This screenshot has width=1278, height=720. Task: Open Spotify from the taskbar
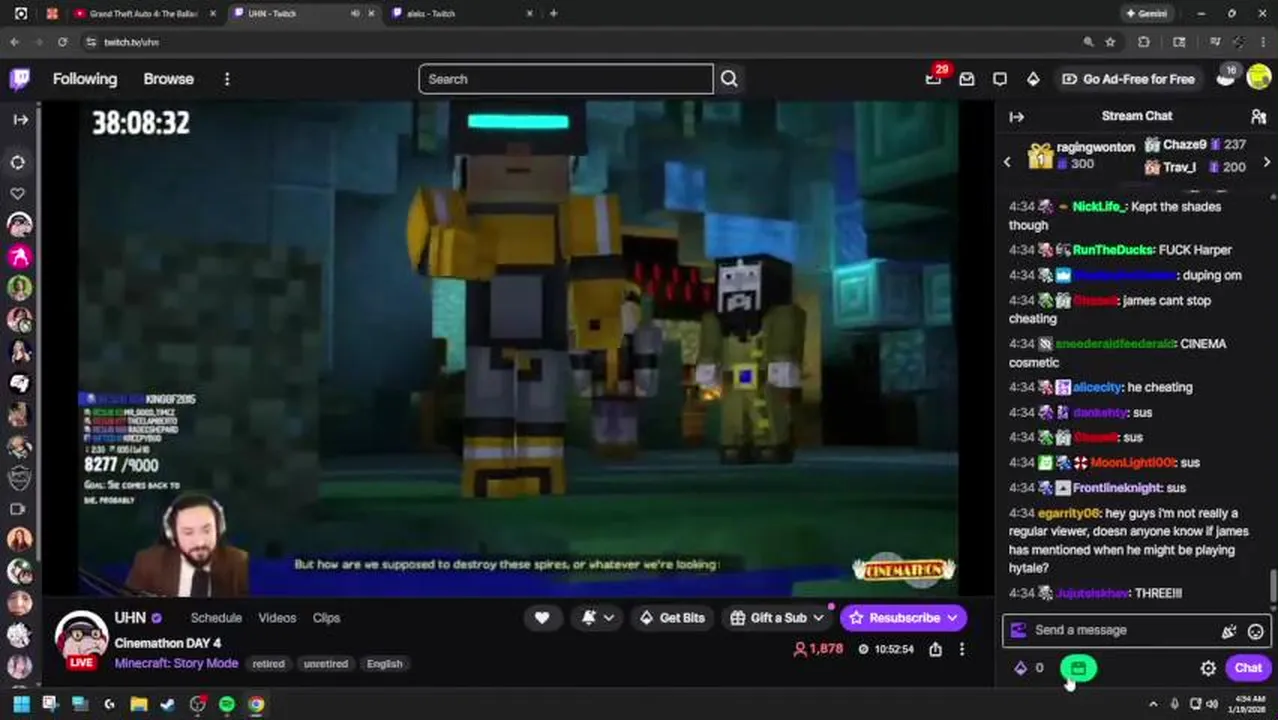(x=227, y=704)
